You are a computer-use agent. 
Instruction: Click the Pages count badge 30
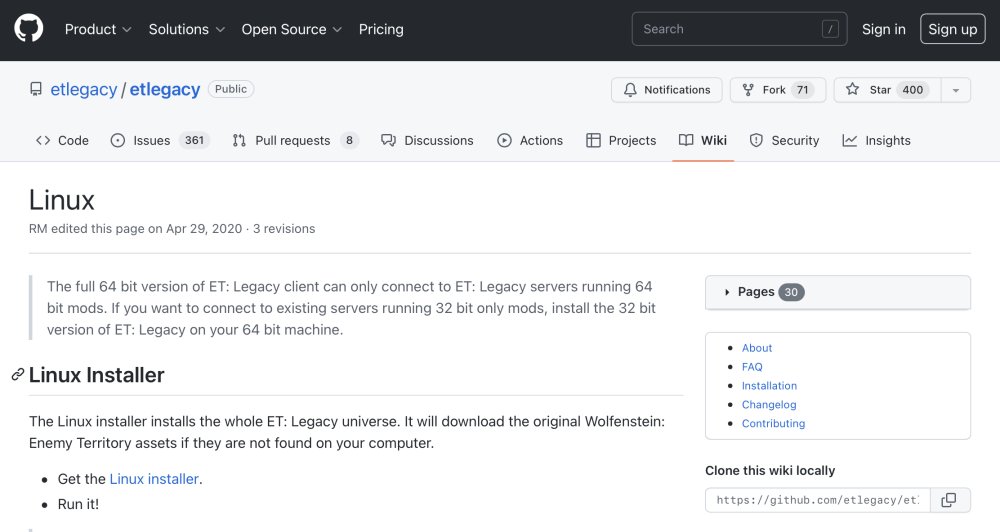click(x=791, y=292)
